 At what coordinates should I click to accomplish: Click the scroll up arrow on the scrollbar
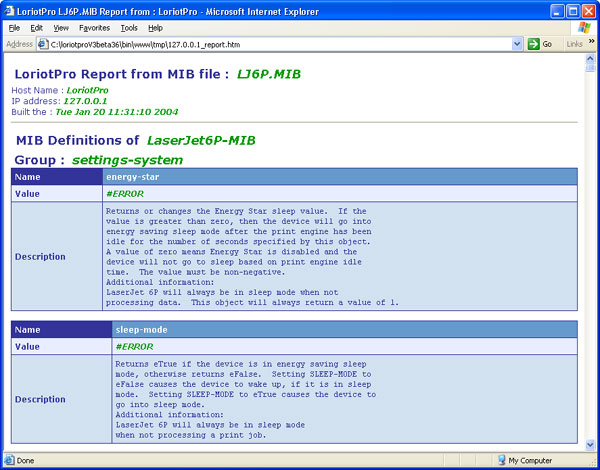591,62
